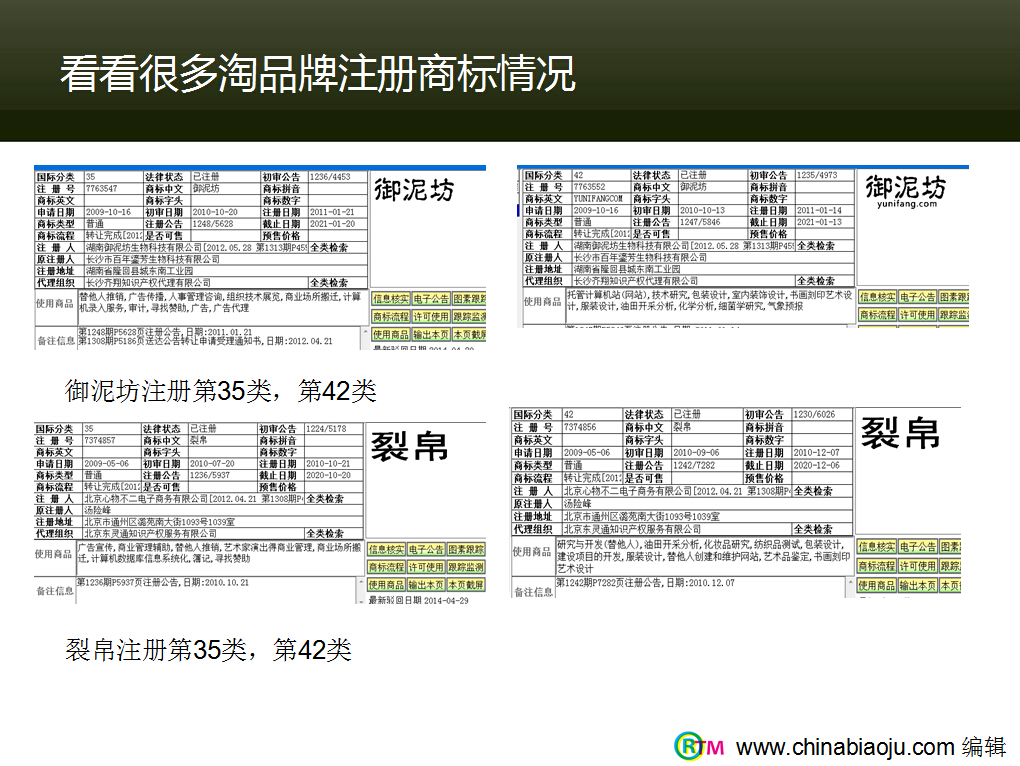This screenshot has width=1020, height=766.
Task: Click the 备注信息 line dated 2010.12.07
Action: click(x=645, y=583)
